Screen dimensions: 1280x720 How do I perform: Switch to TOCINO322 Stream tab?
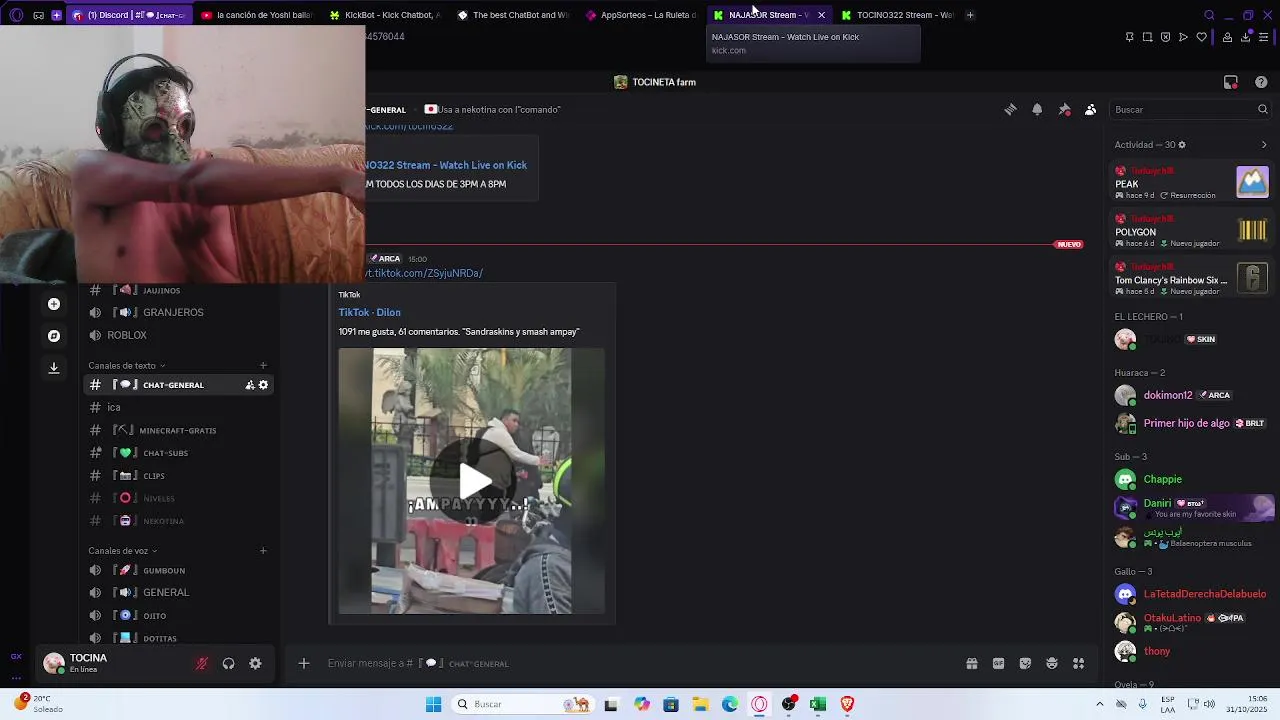(897, 15)
